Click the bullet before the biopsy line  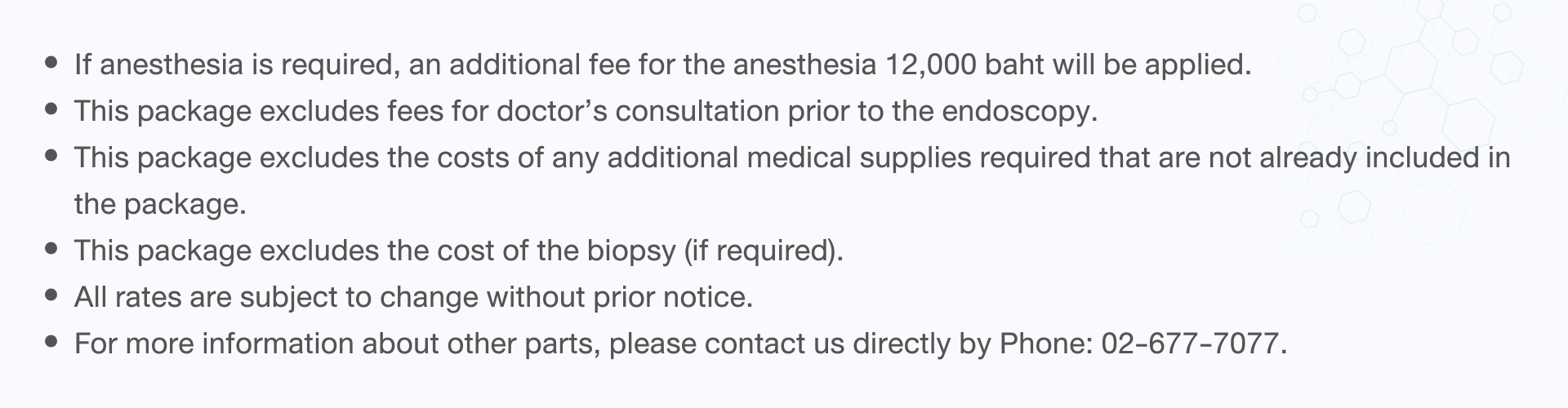[52, 248]
